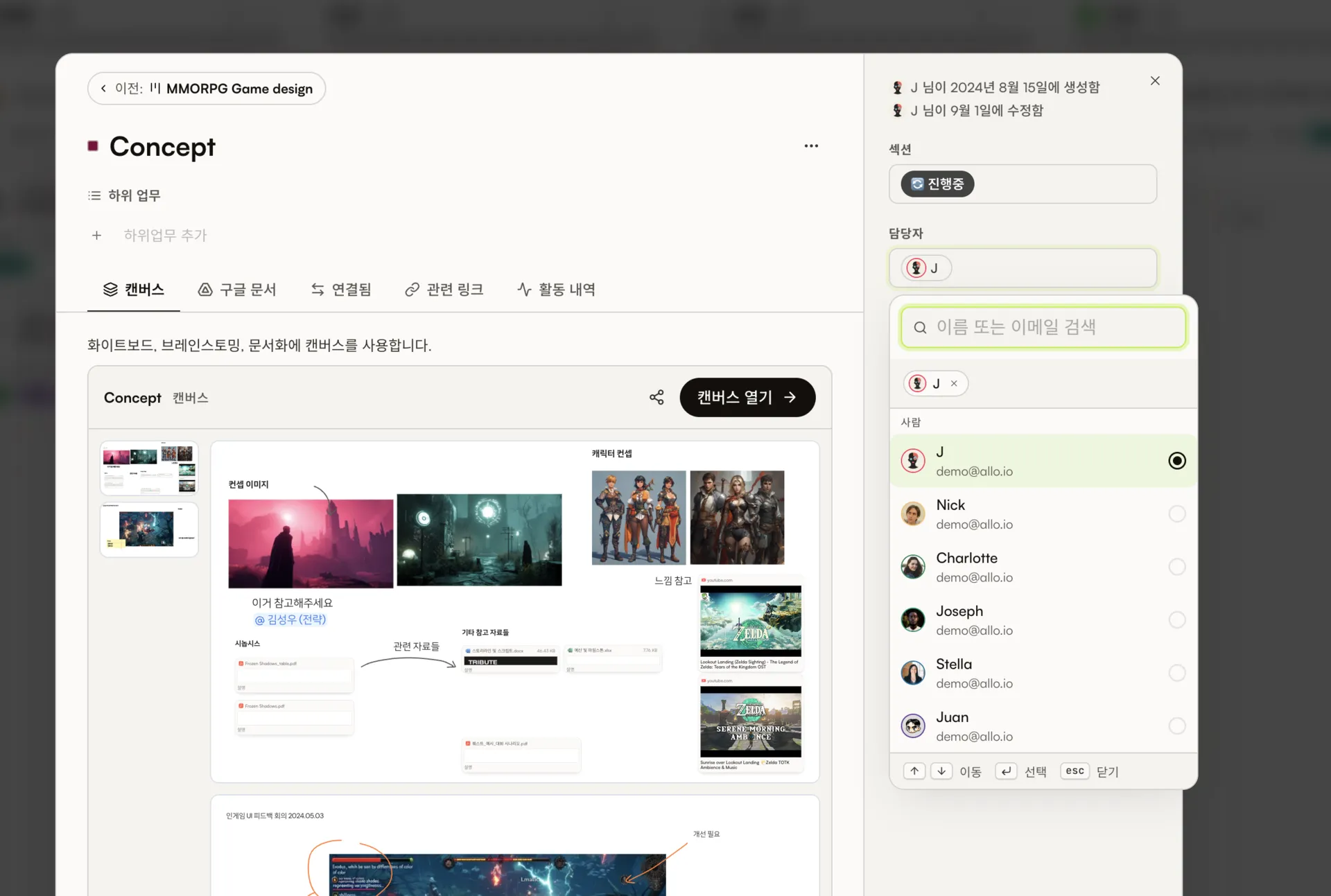
Task: Click the dark green concept image
Action: click(480, 540)
